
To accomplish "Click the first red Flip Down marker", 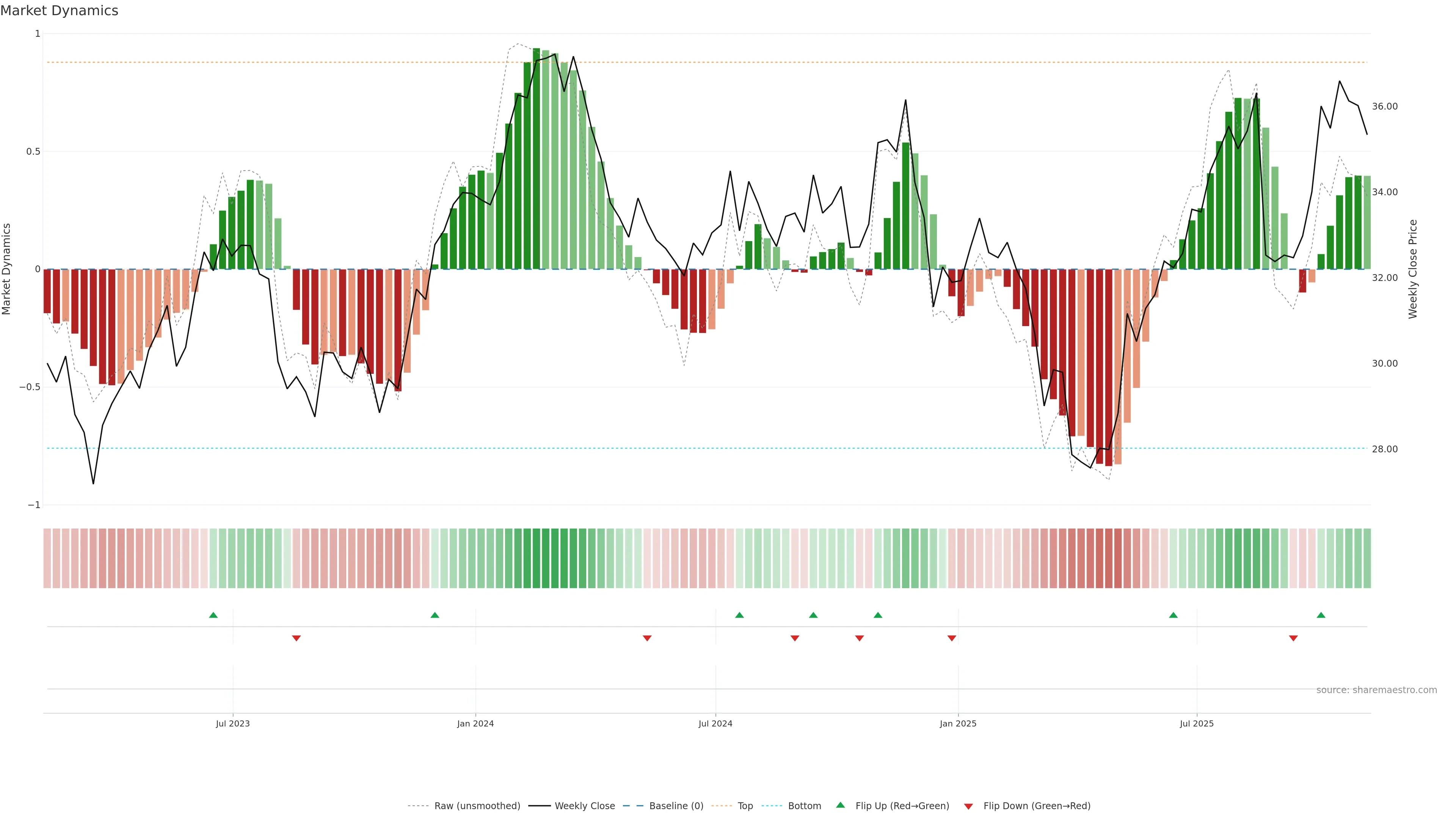I will (296, 638).
